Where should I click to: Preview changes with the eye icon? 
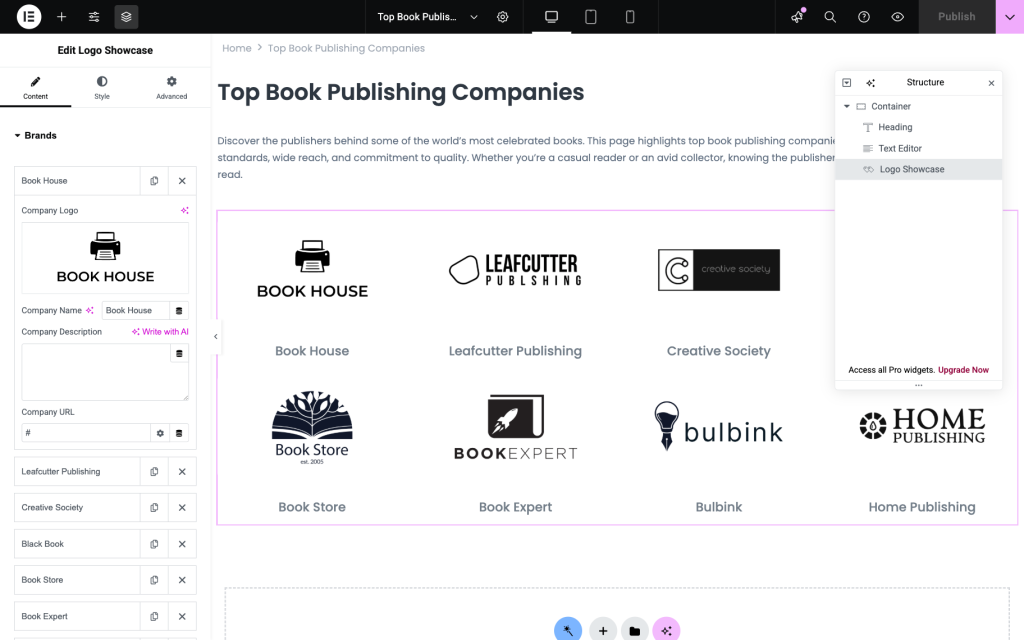[898, 17]
